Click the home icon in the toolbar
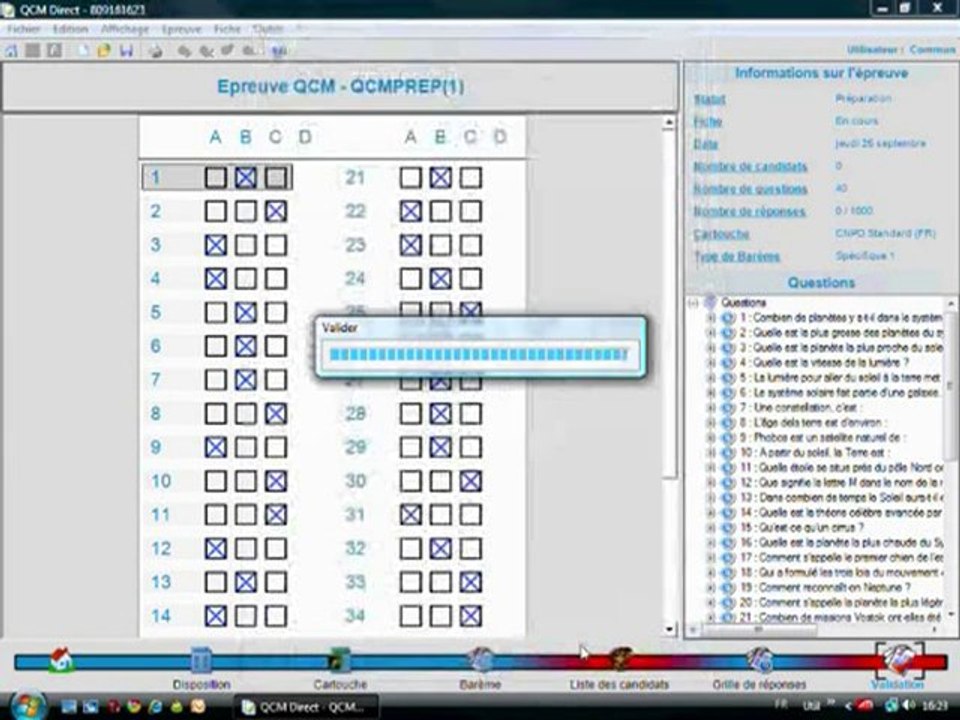The image size is (960, 720). tap(11, 51)
